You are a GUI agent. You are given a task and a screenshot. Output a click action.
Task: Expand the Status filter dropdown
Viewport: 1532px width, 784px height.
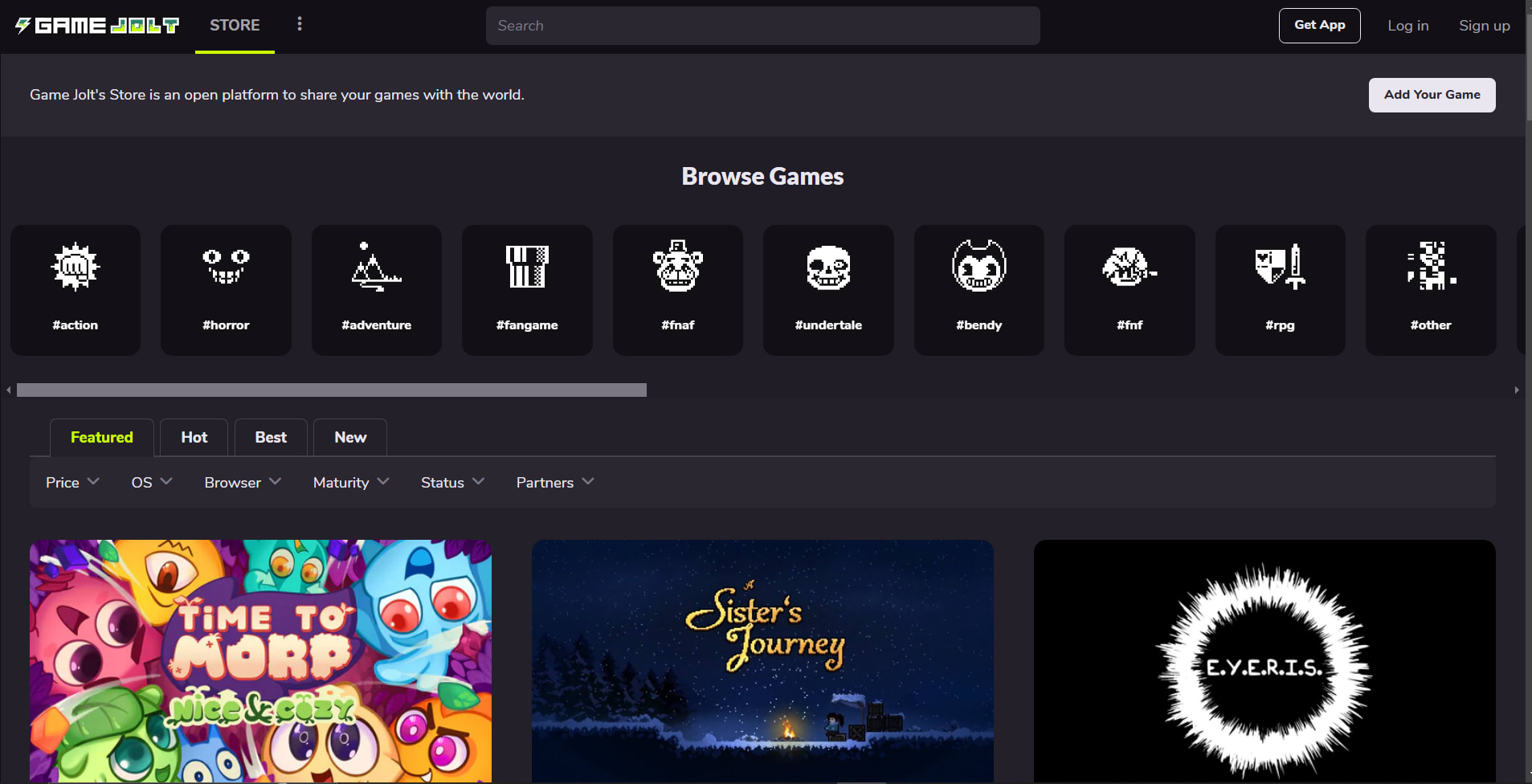click(453, 482)
